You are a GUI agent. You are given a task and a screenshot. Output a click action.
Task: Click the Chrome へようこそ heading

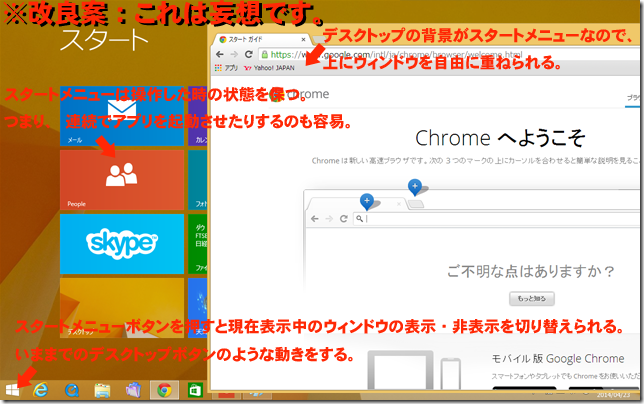(500, 138)
